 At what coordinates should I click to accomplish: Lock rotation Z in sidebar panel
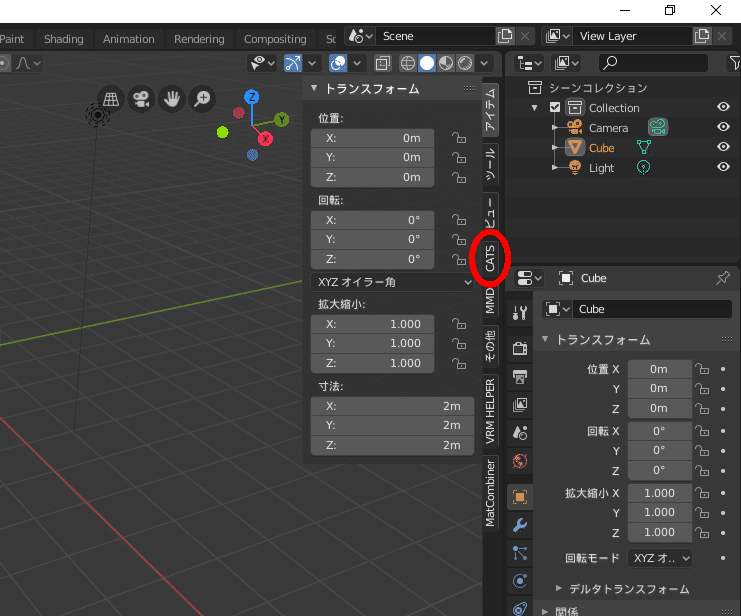[x=459, y=259]
